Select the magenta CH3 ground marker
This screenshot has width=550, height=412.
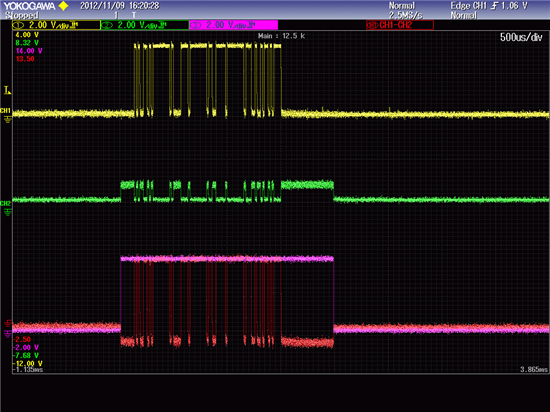tap(7, 333)
